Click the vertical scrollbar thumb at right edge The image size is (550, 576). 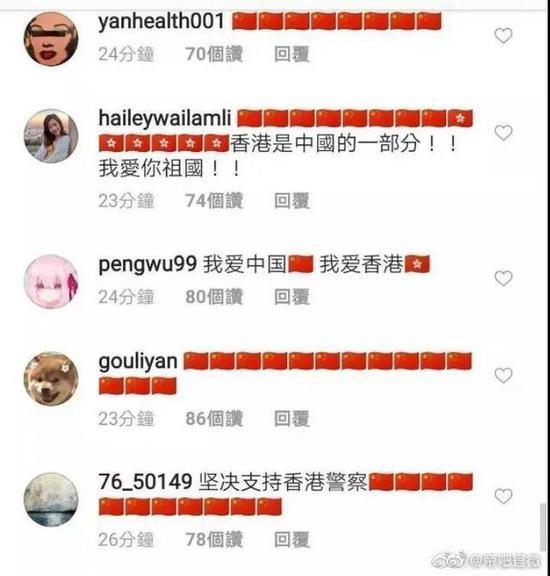click(543, 527)
